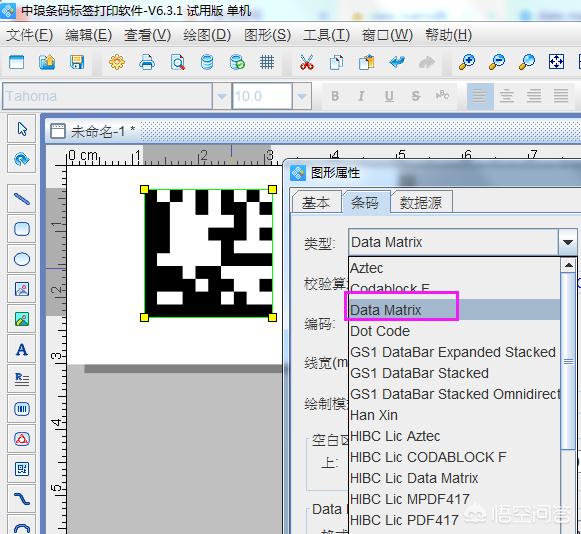This screenshot has width=581, height=534.
Task: Paste clipboard icon in toolbar
Action: tap(367, 62)
